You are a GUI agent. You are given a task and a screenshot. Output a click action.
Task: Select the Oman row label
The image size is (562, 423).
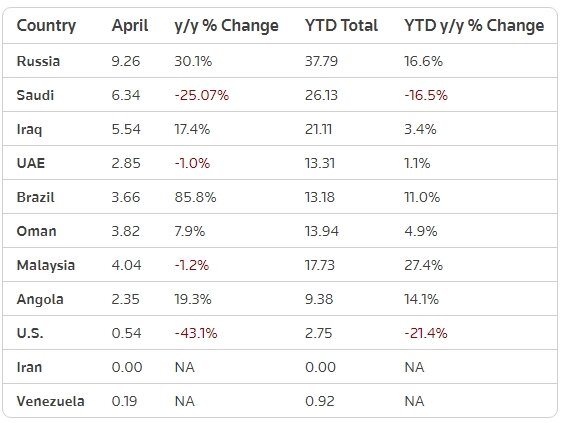click(x=37, y=232)
